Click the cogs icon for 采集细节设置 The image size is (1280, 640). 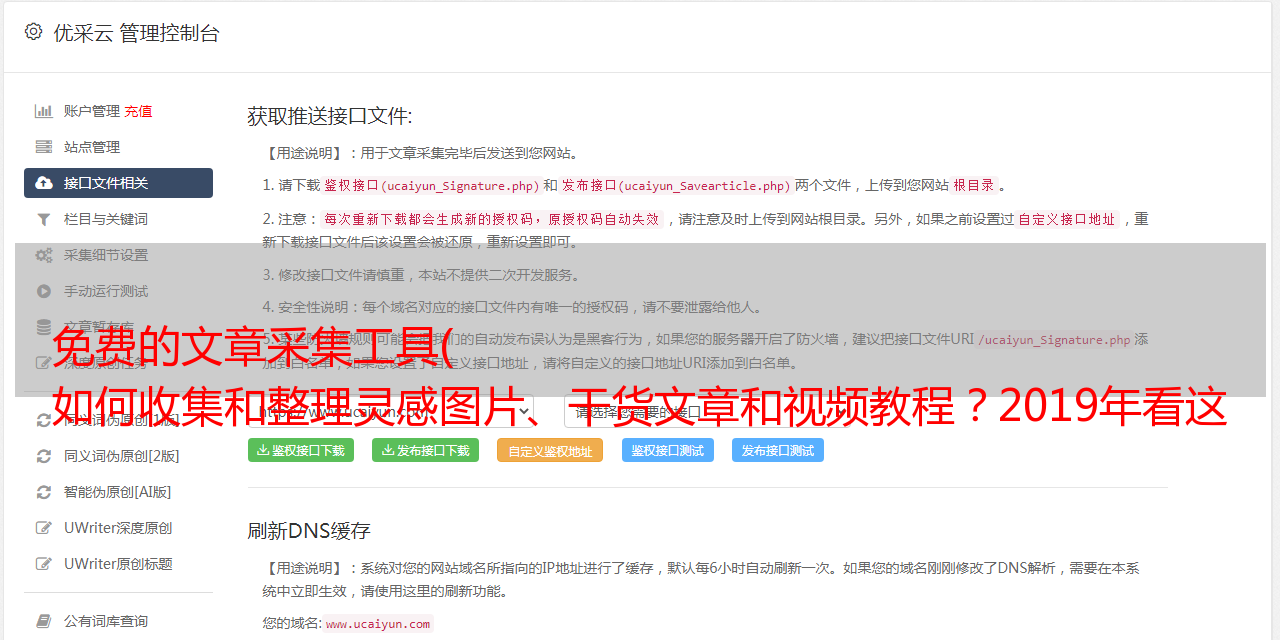pyautogui.click(x=44, y=255)
